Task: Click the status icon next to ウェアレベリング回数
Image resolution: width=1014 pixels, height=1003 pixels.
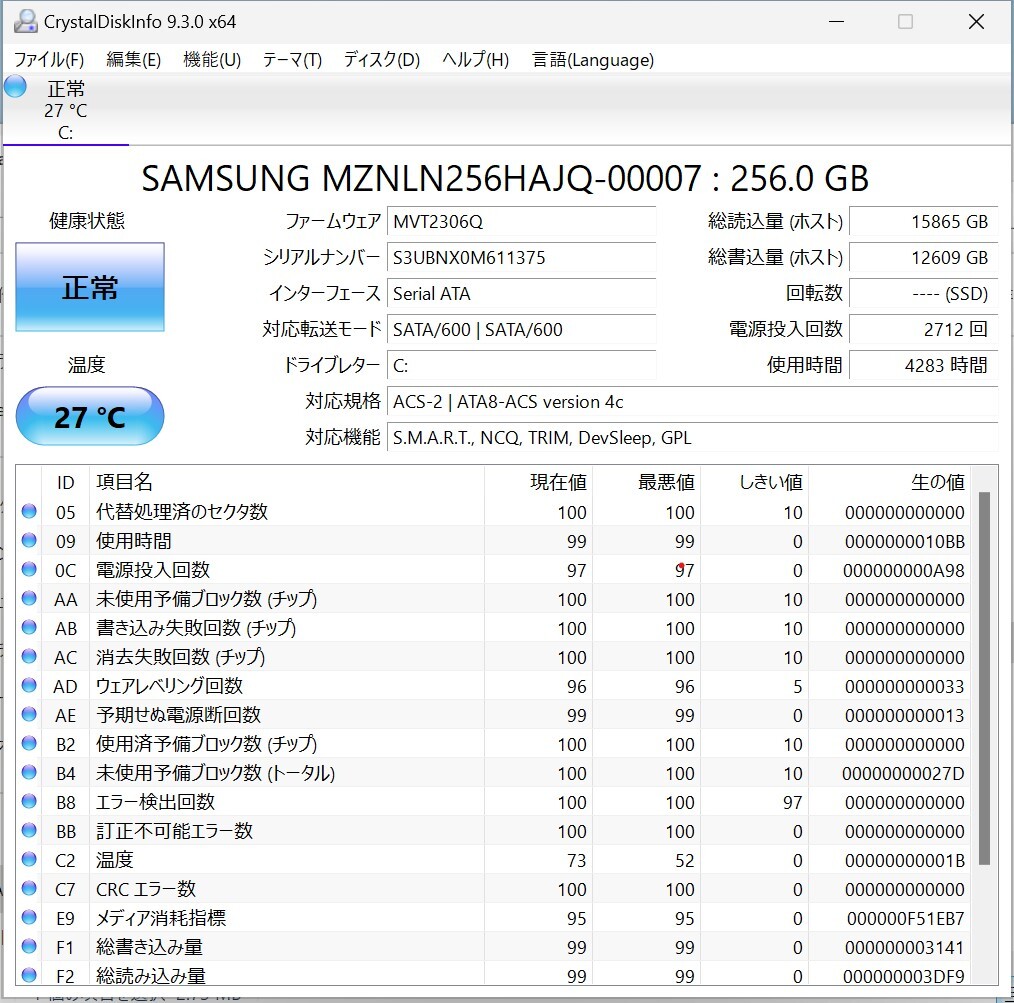Action: [x=29, y=685]
